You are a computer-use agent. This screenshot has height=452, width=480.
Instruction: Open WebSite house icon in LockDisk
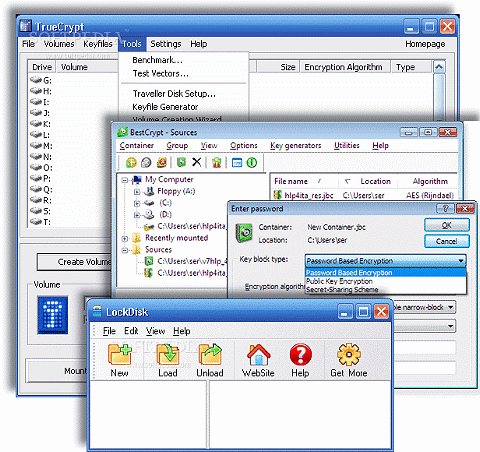tap(258, 354)
